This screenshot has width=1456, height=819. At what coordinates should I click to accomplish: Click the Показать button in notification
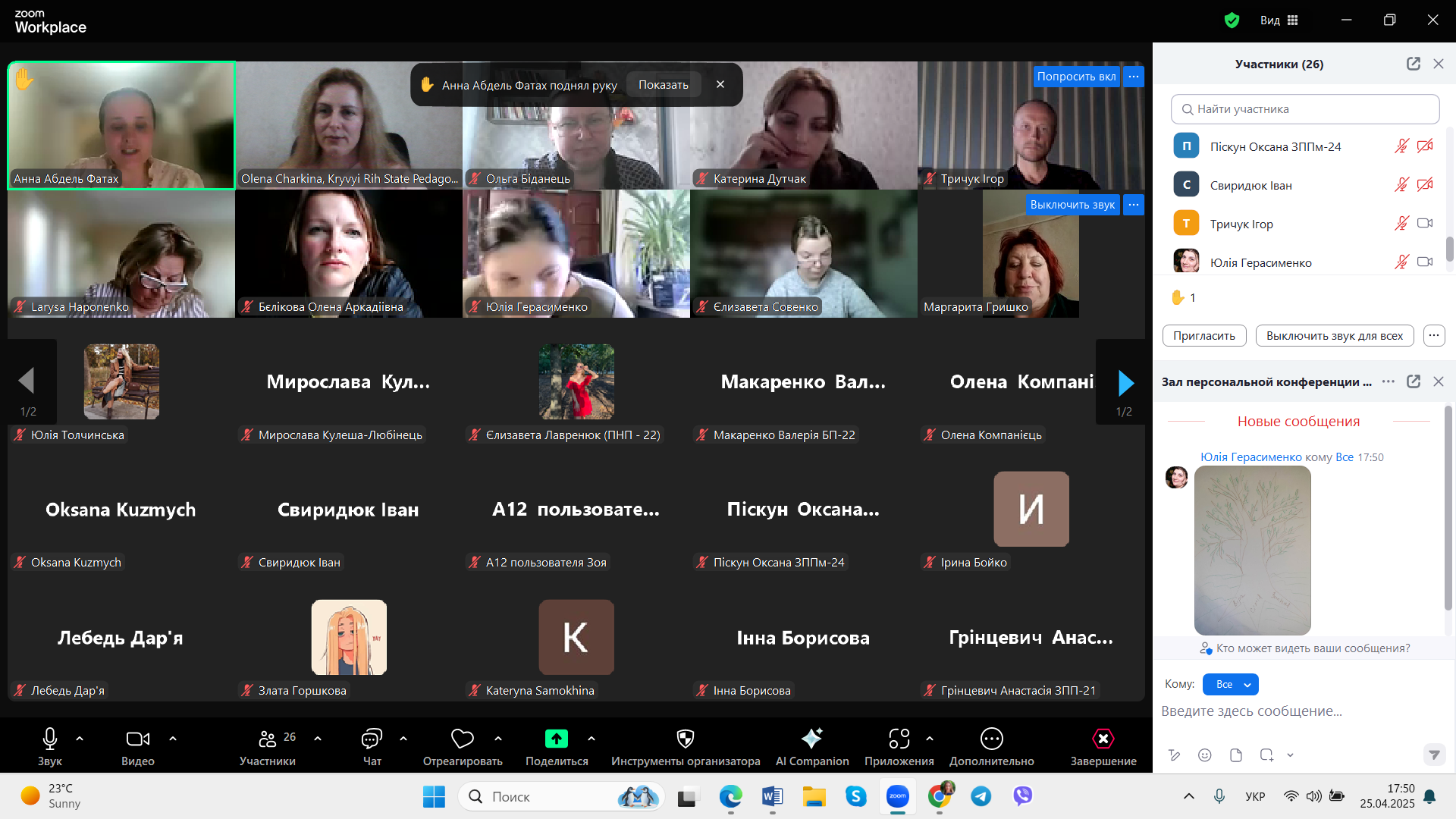[x=663, y=85]
